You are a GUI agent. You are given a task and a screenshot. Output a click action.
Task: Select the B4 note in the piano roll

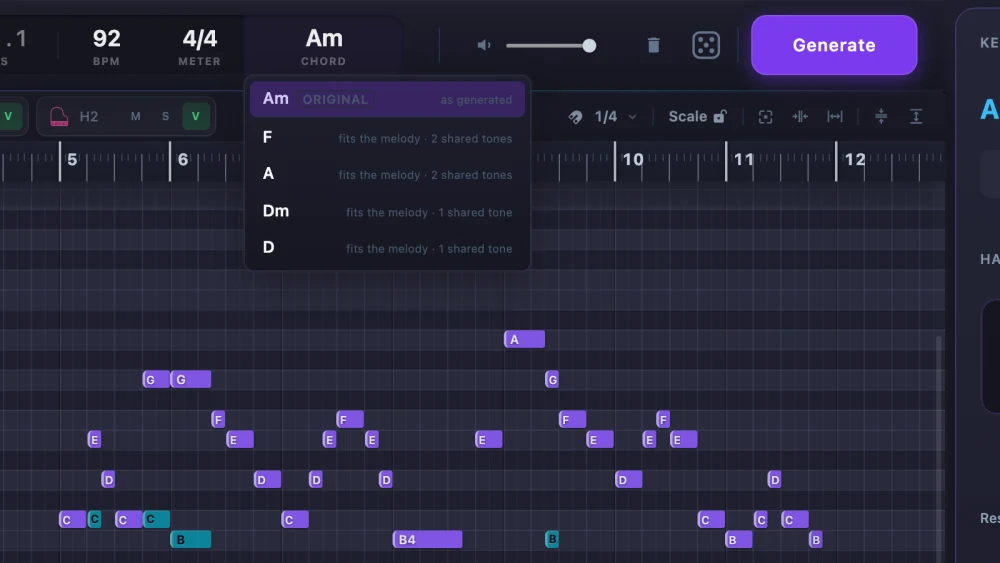427,539
